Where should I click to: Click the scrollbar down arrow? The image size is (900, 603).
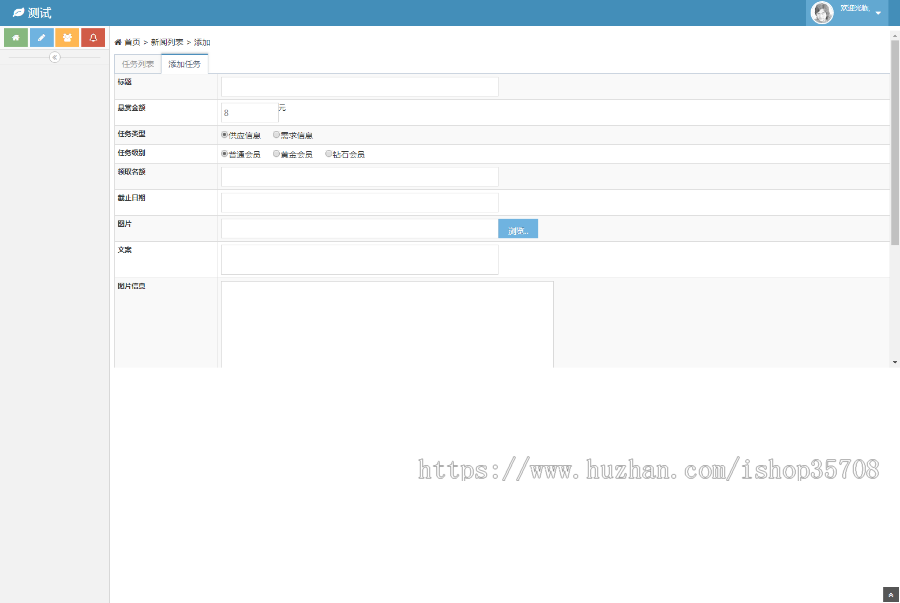[895, 362]
